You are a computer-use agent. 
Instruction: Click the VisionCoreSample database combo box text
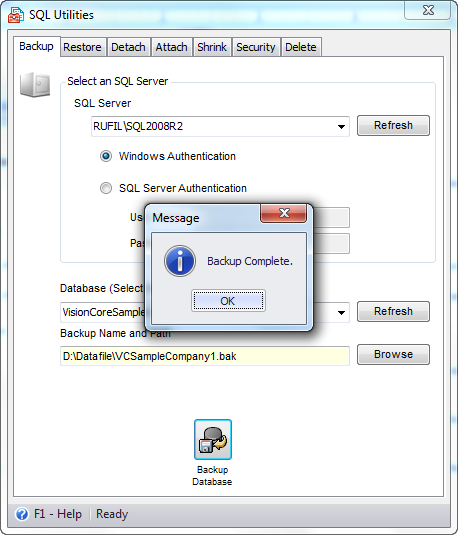tap(103, 312)
